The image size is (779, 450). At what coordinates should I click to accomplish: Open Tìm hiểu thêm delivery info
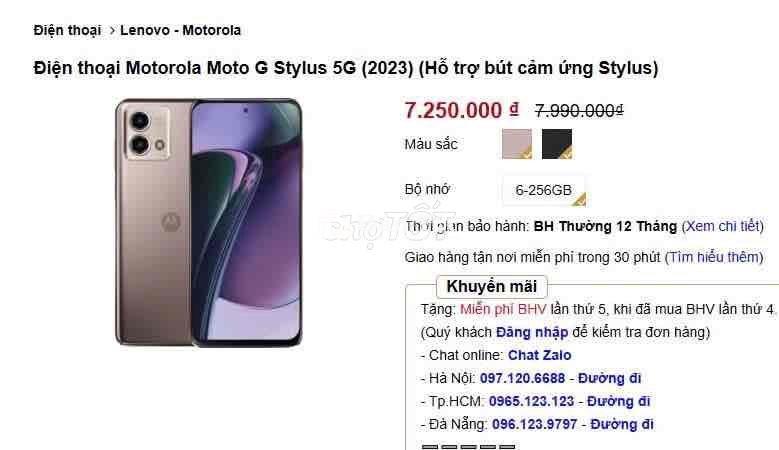point(714,257)
